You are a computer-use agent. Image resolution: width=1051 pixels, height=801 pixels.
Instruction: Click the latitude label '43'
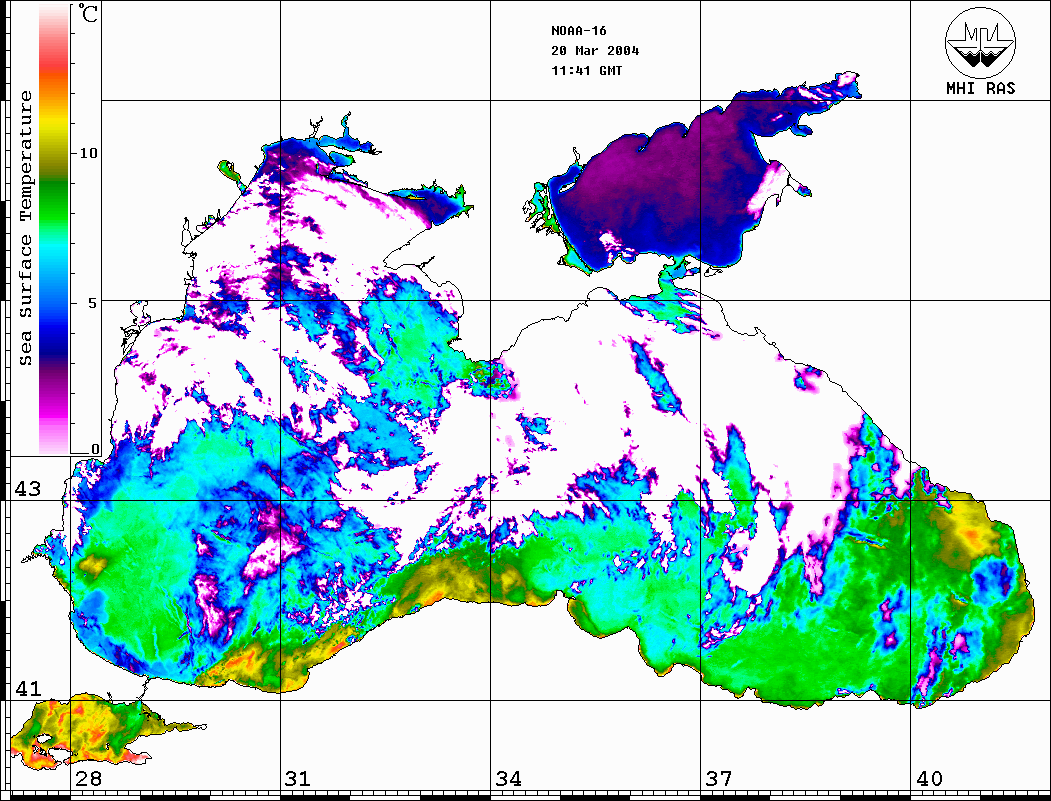click(27, 489)
